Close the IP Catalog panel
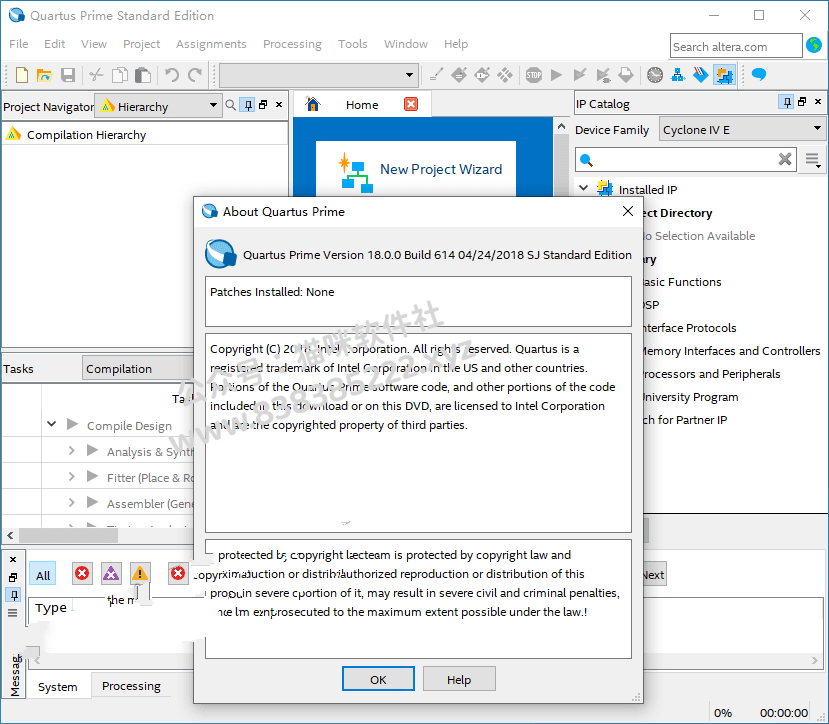This screenshot has width=829, height=724. coord(818,102)
